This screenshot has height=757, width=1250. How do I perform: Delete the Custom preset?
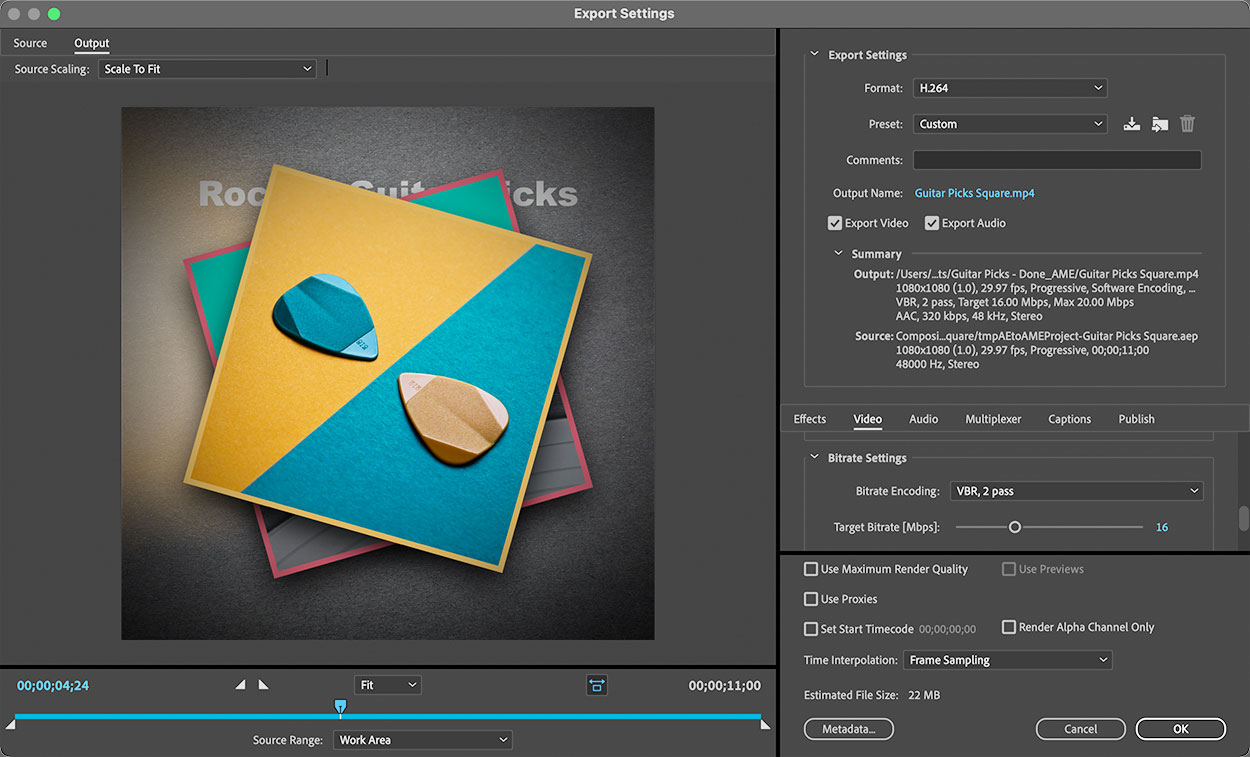point(1187,123)
